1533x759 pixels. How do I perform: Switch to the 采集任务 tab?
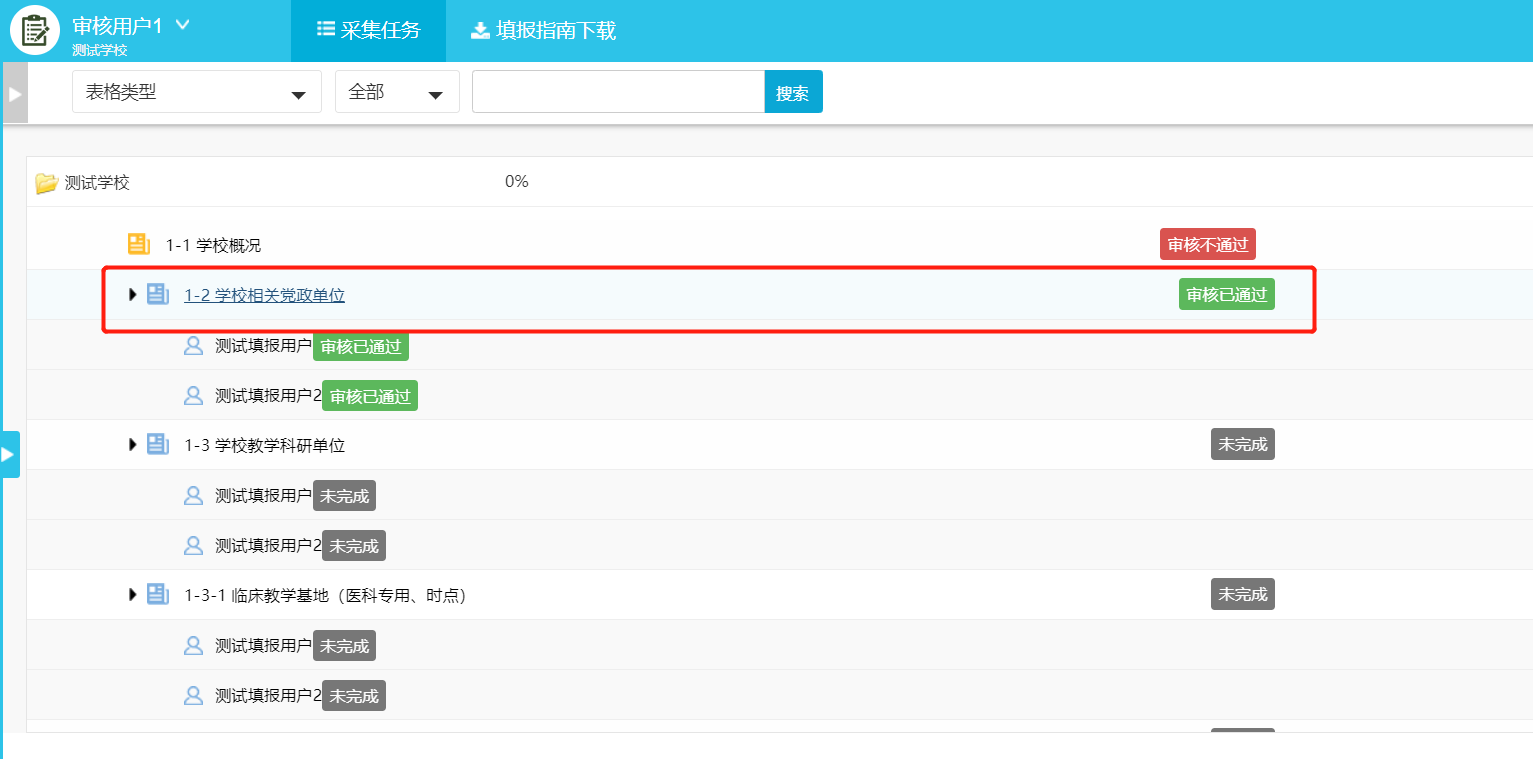pyautogui.click(x=368, y=30)
